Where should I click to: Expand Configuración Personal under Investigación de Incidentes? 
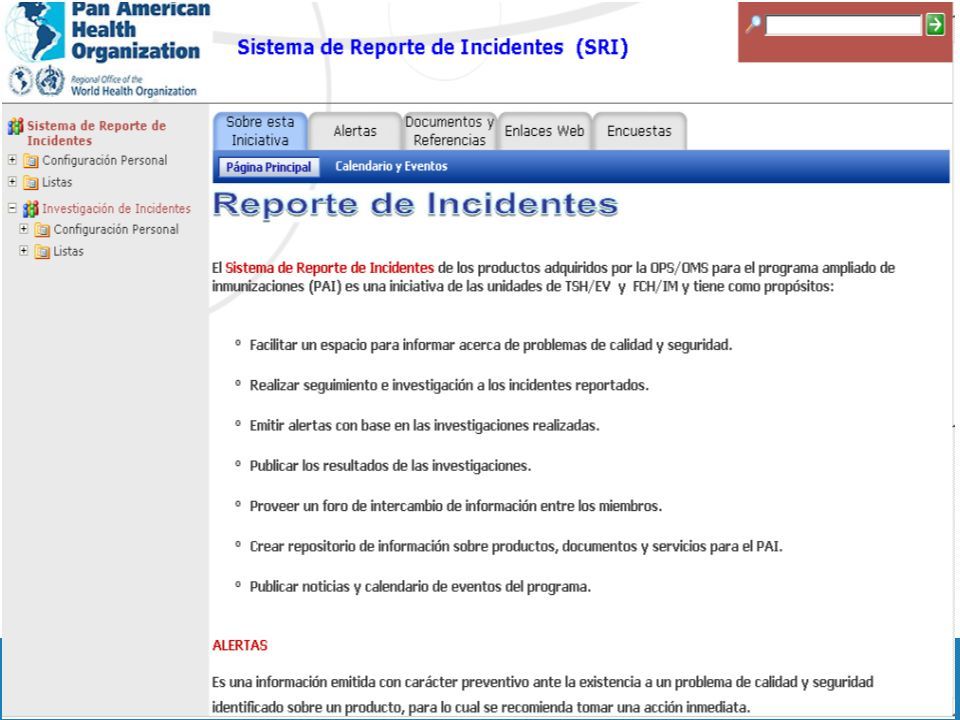pos(24,229)
